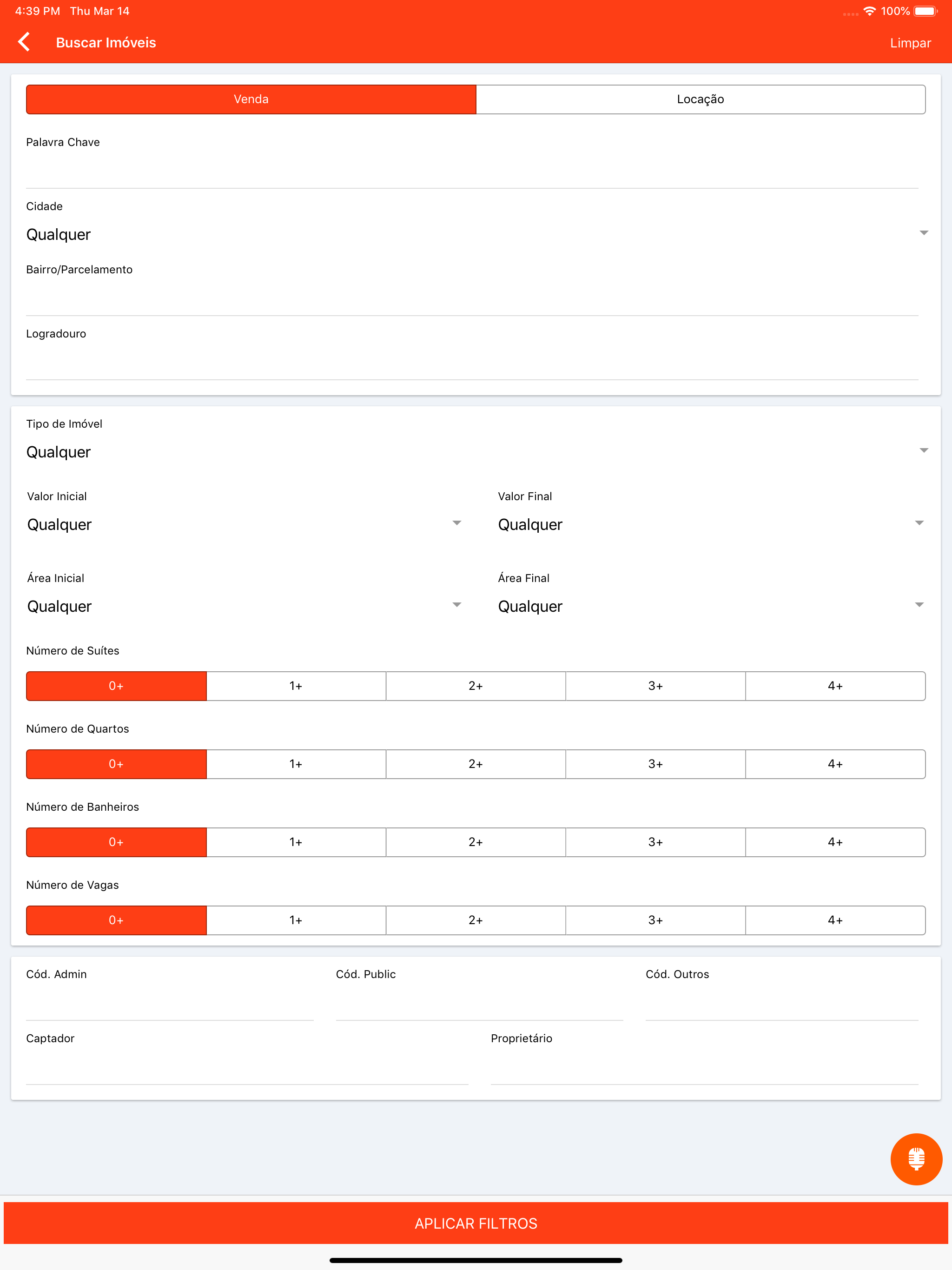This screenshot has height=1270, width=952.
Task: Switch to the Locação tab
Action: pos(701,99)
